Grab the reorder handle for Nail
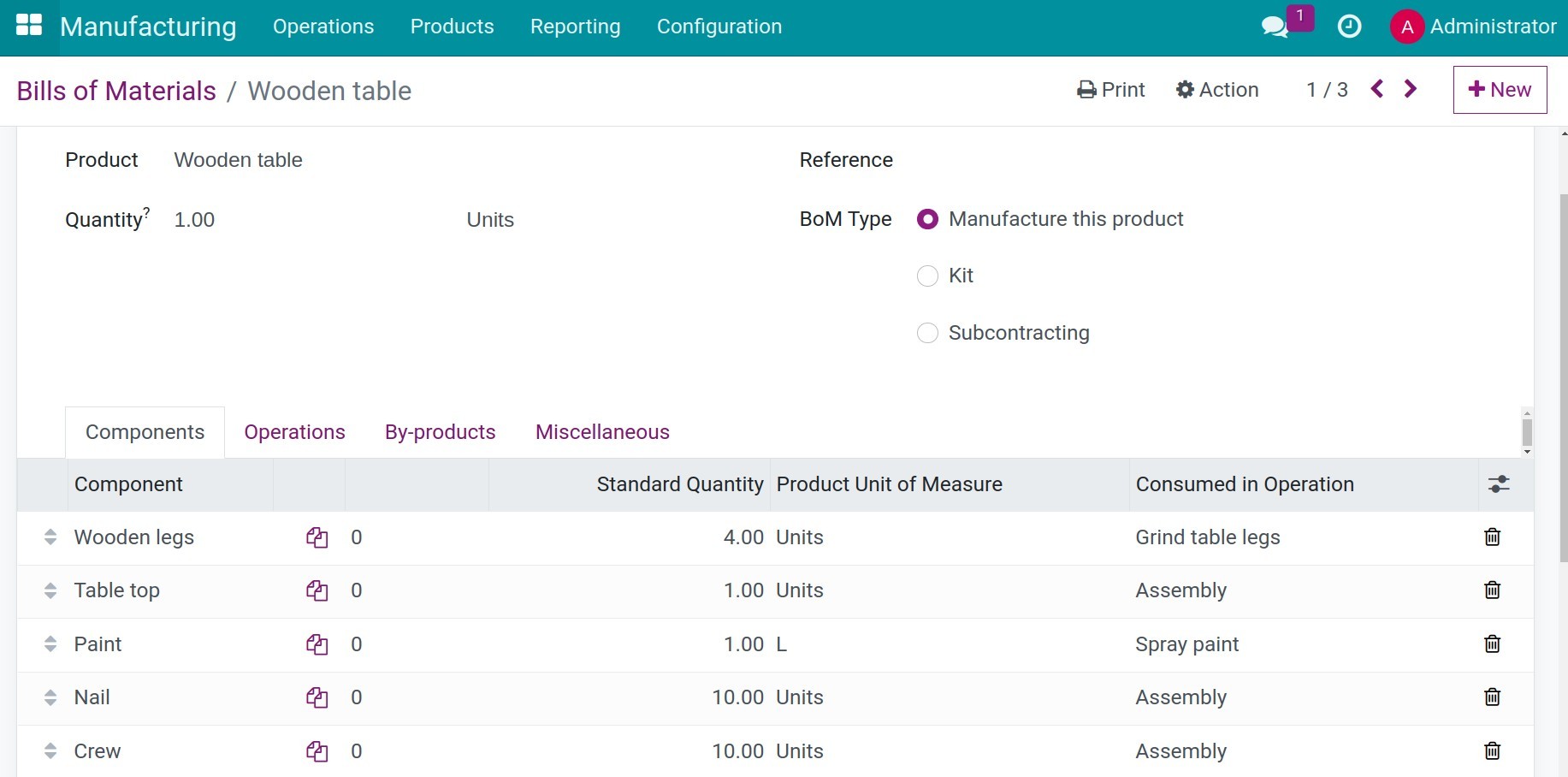The width and height of the screenshot is (1568, 777). (x=50, y=697)
